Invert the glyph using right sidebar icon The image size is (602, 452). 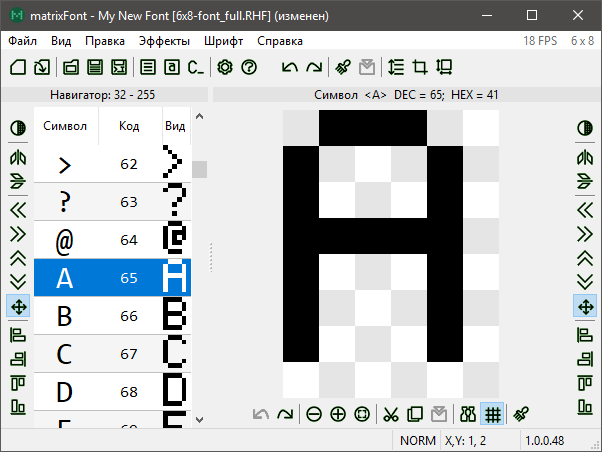click(x=585, y=128)
